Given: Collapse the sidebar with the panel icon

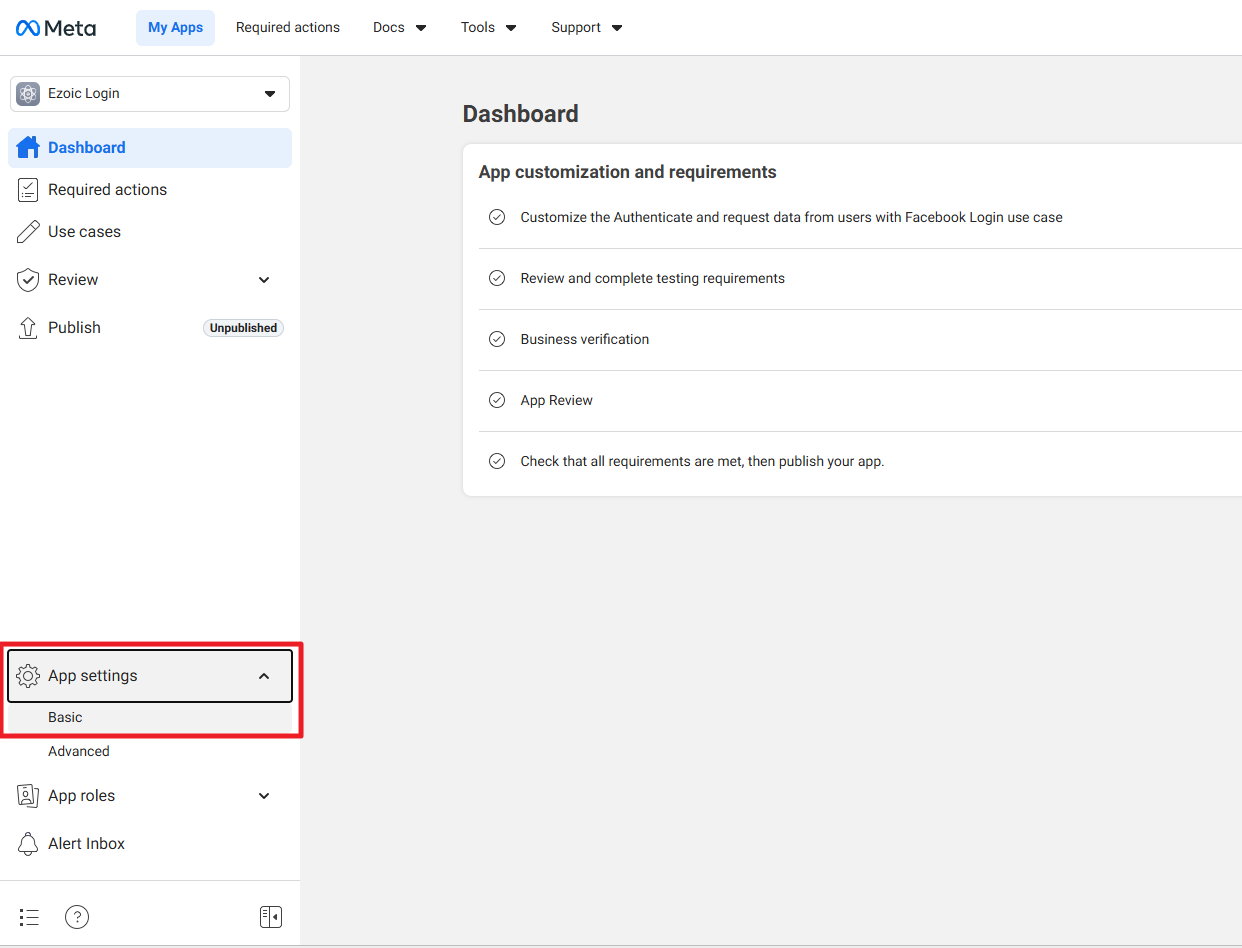Looking at the screenshot, I should coord(270,917).
